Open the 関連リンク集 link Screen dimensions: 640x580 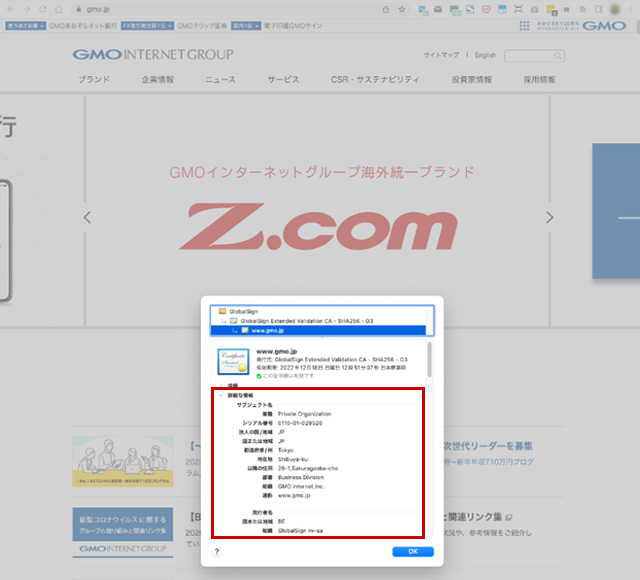[x=475, y=517]
